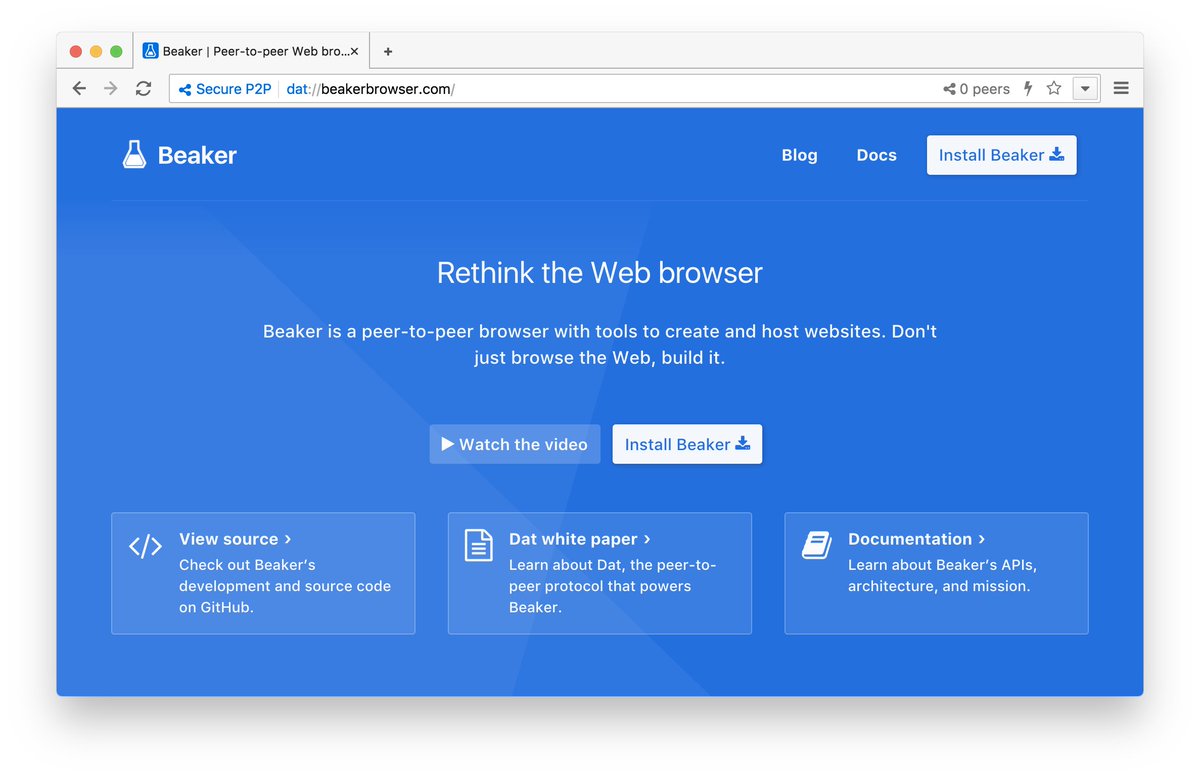
Task: Click the Secure P2P badge
Action: point(223,88)
